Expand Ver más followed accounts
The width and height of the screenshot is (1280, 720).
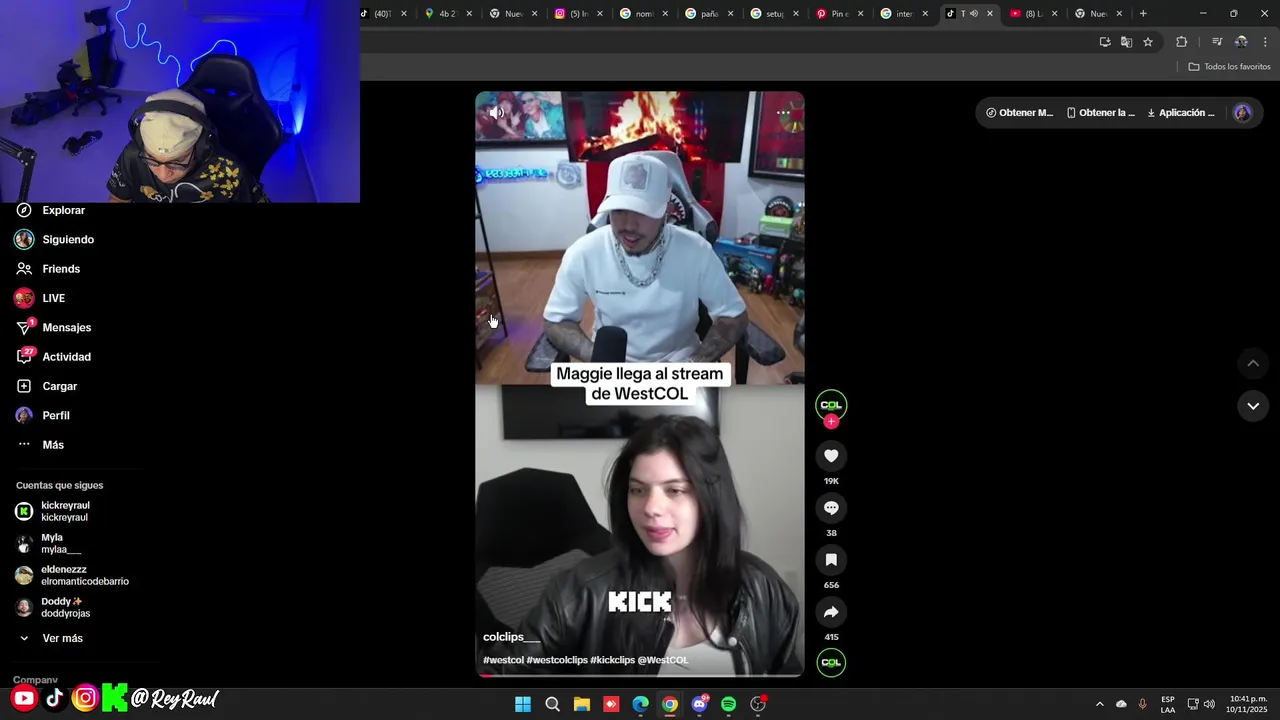(x=52, y=638)
